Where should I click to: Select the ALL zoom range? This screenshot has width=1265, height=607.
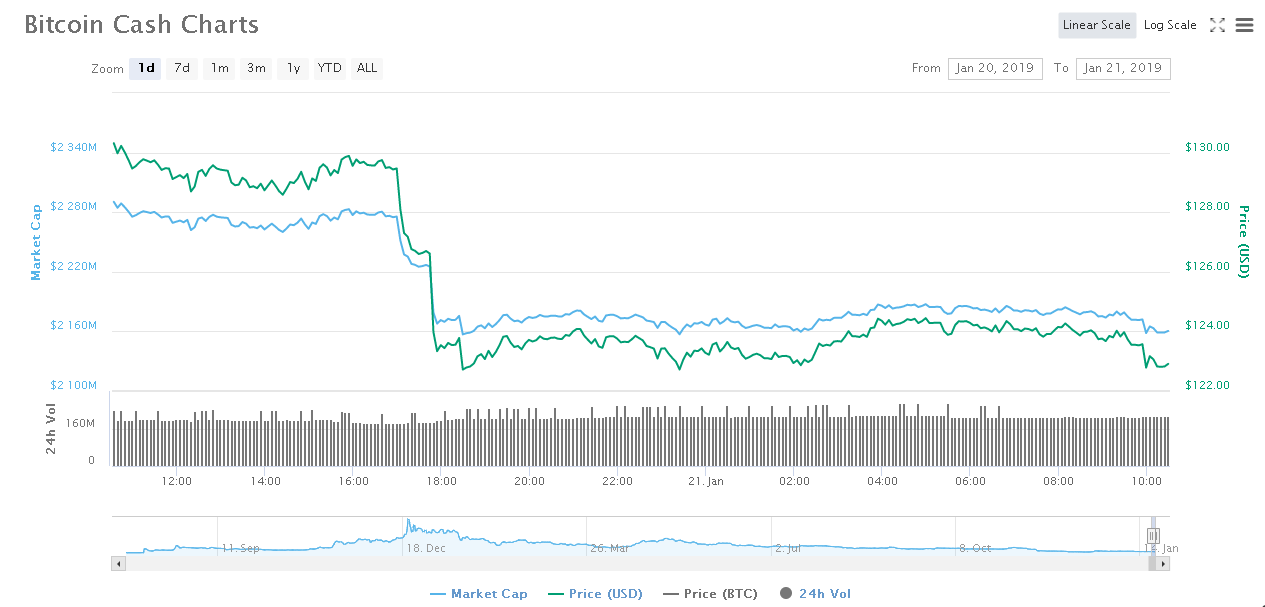[x=367, y=68]
